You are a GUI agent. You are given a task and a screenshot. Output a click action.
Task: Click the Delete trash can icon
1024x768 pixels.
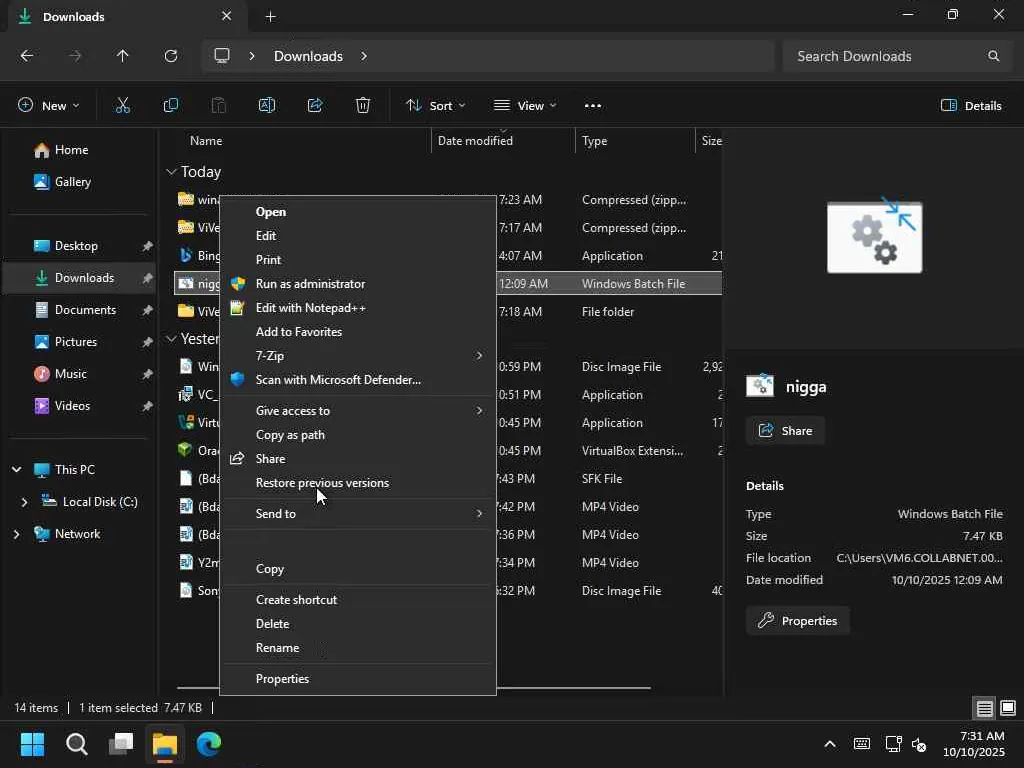pyautogui.click(x=363, y=105)
